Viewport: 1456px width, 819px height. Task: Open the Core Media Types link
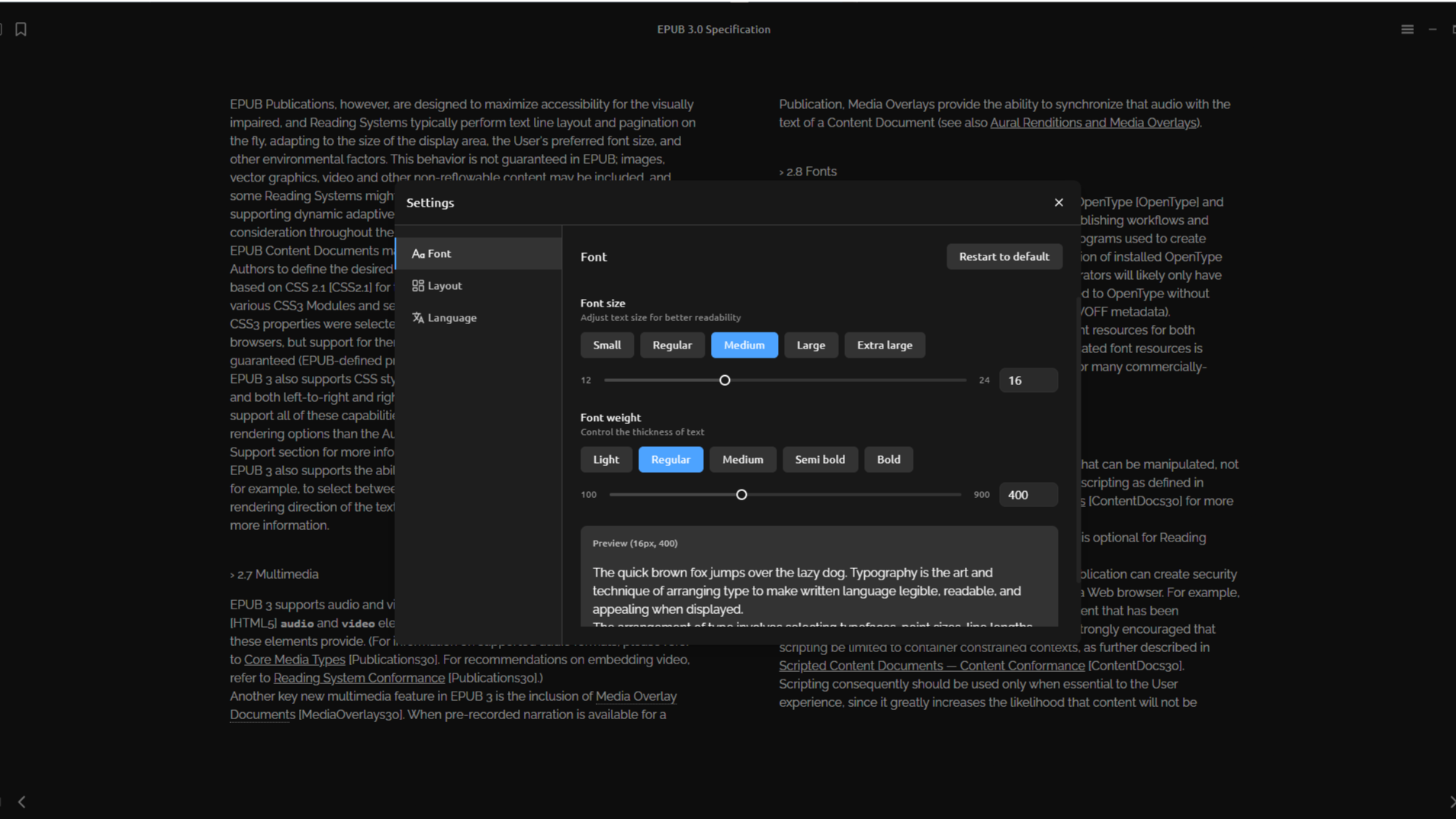point(294,659)
